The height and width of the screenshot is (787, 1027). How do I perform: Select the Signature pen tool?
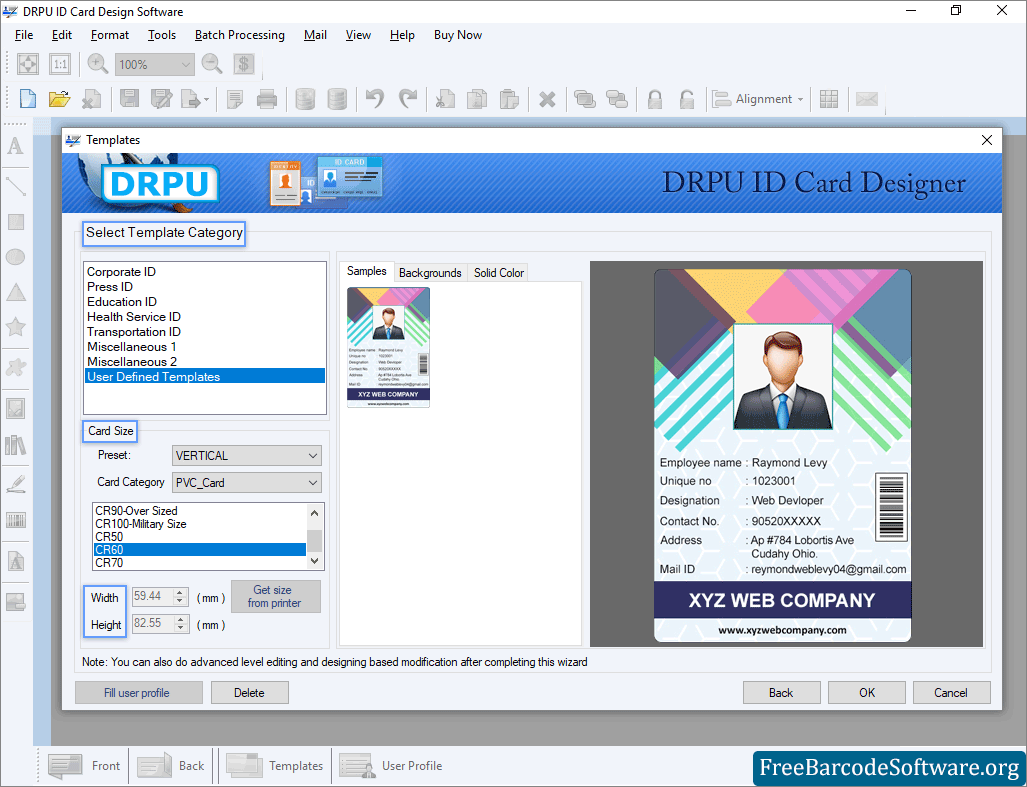coord(16,485)
